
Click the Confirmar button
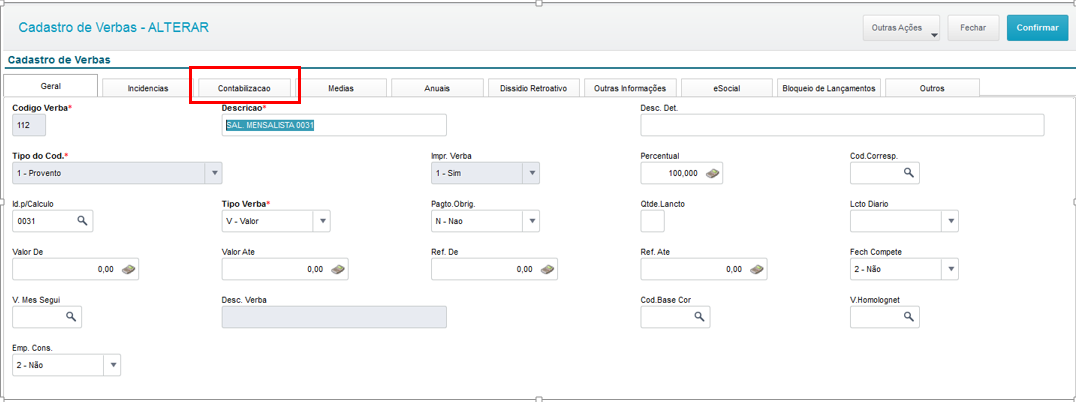[1038, 28]
